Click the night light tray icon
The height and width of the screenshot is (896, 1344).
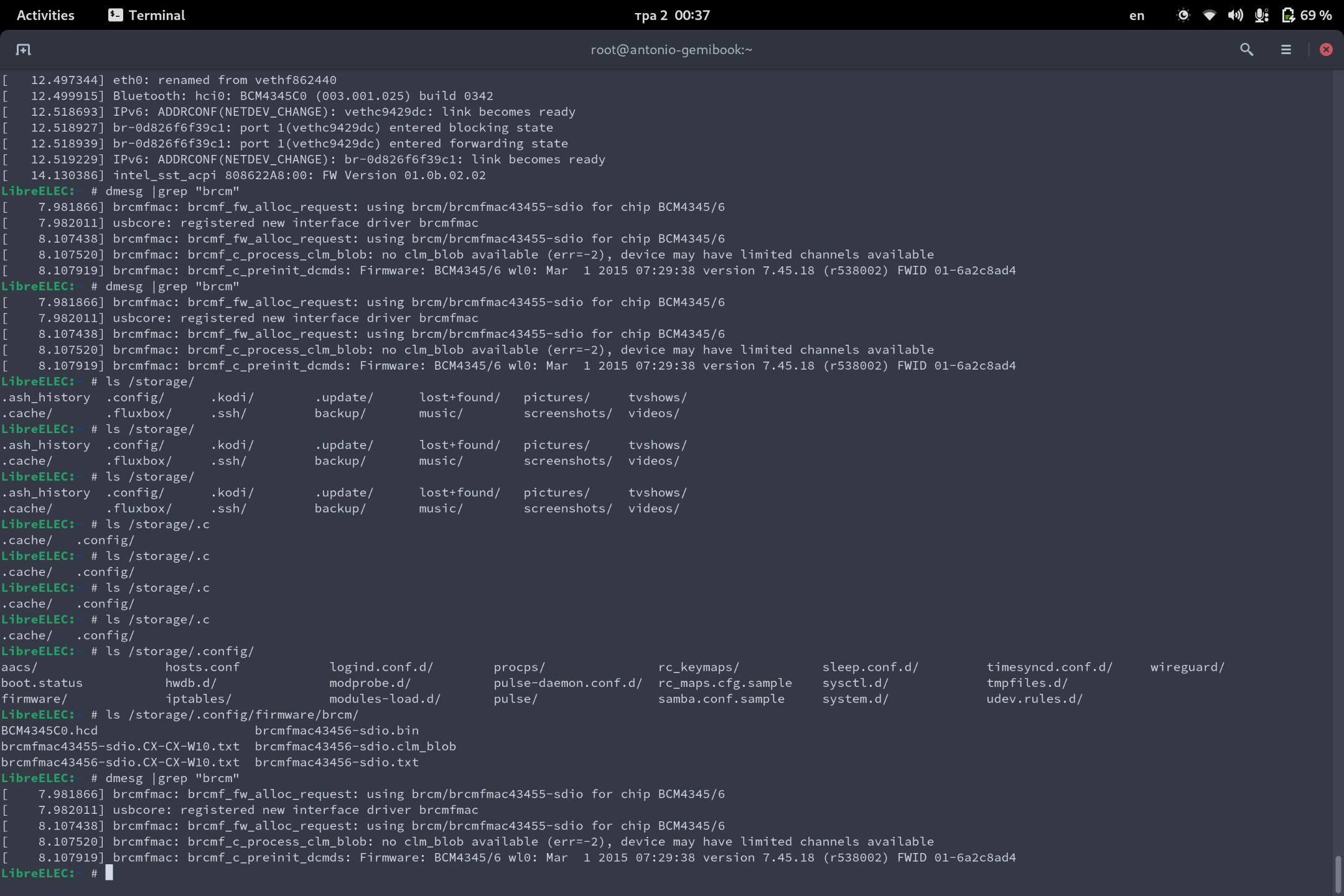tap(1183, 15)
